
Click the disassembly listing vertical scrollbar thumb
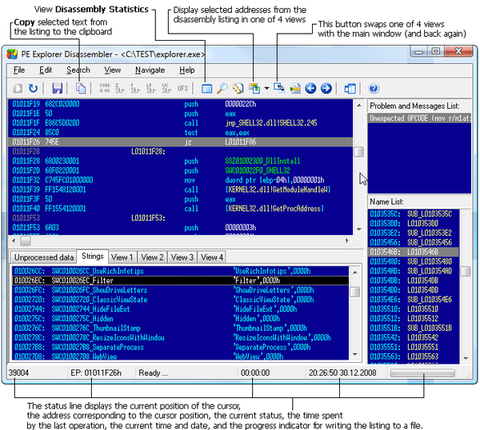(359, 152)
